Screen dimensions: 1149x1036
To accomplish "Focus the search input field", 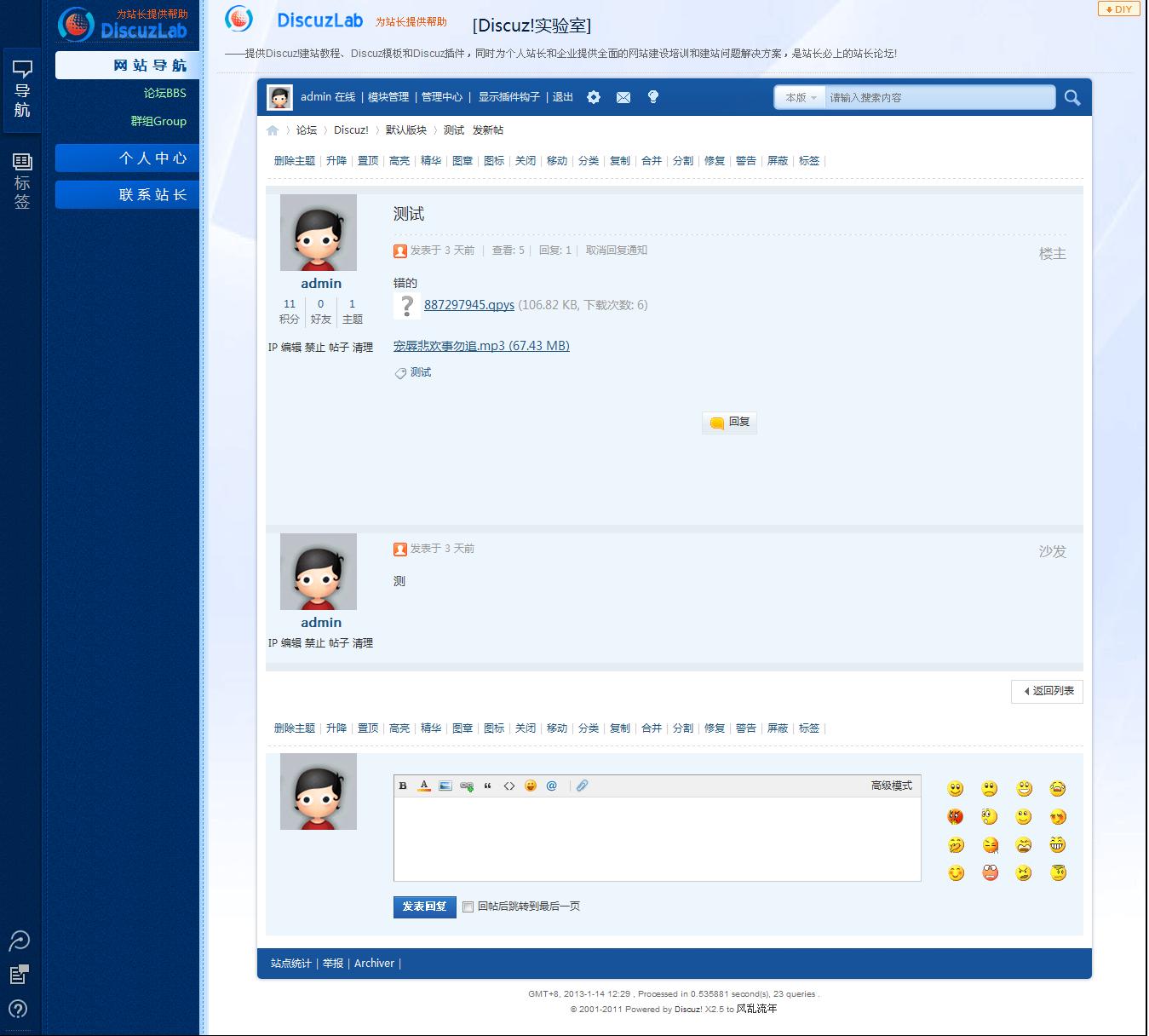I will click(x=939, y=98).
